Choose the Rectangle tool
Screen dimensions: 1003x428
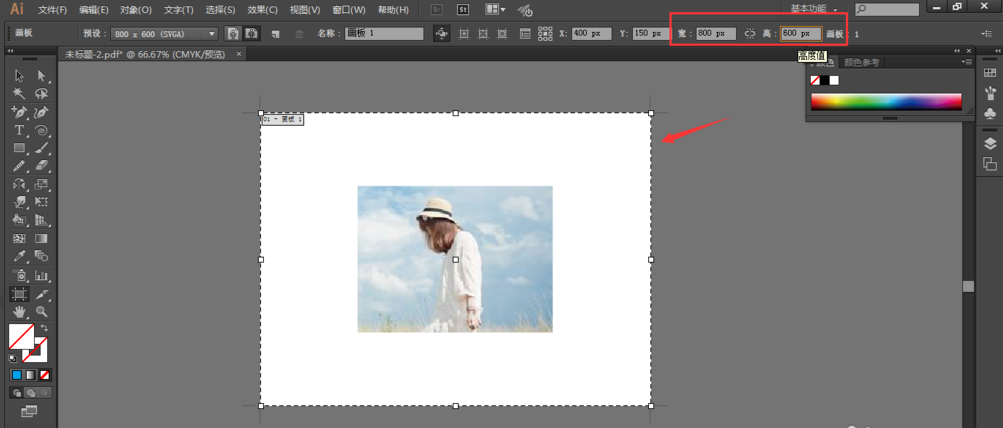tap(19, 148)
